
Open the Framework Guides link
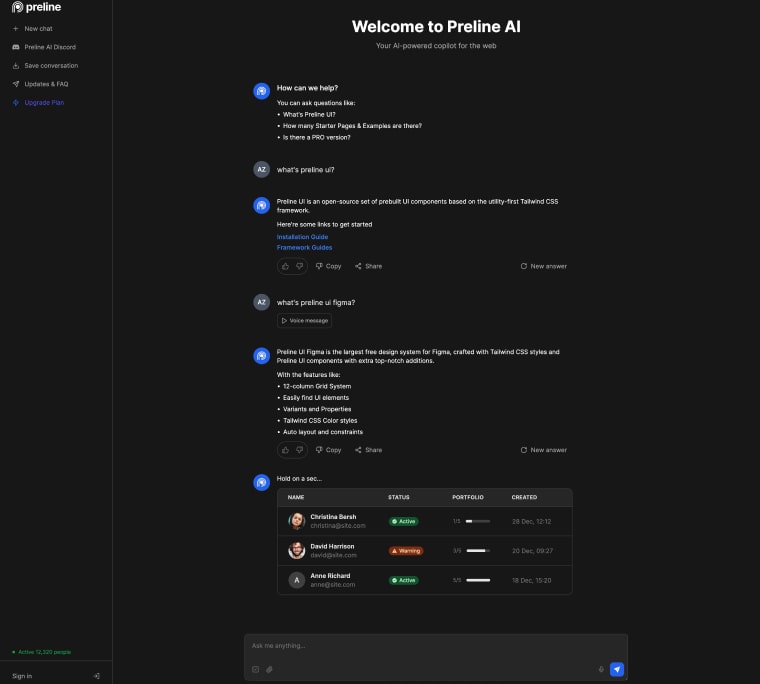click(304, 247)
